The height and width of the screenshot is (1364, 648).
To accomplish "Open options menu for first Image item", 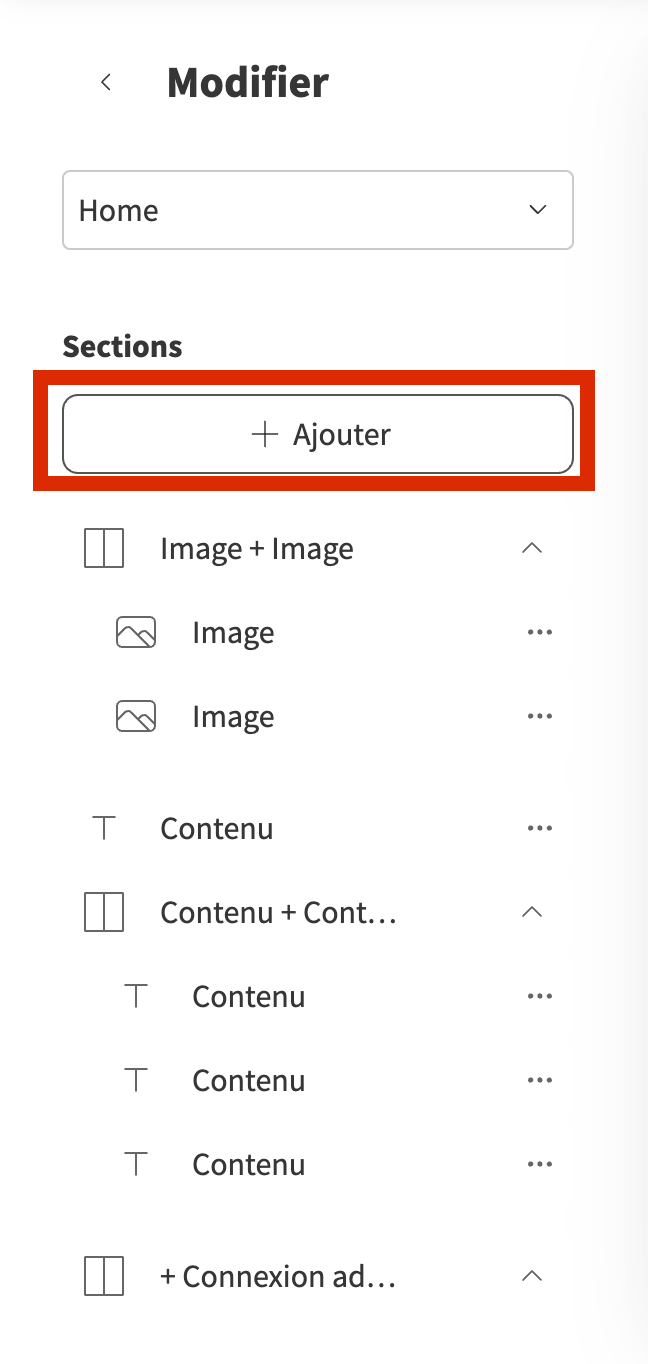I will pyautogui.click(x=539, y=633).
